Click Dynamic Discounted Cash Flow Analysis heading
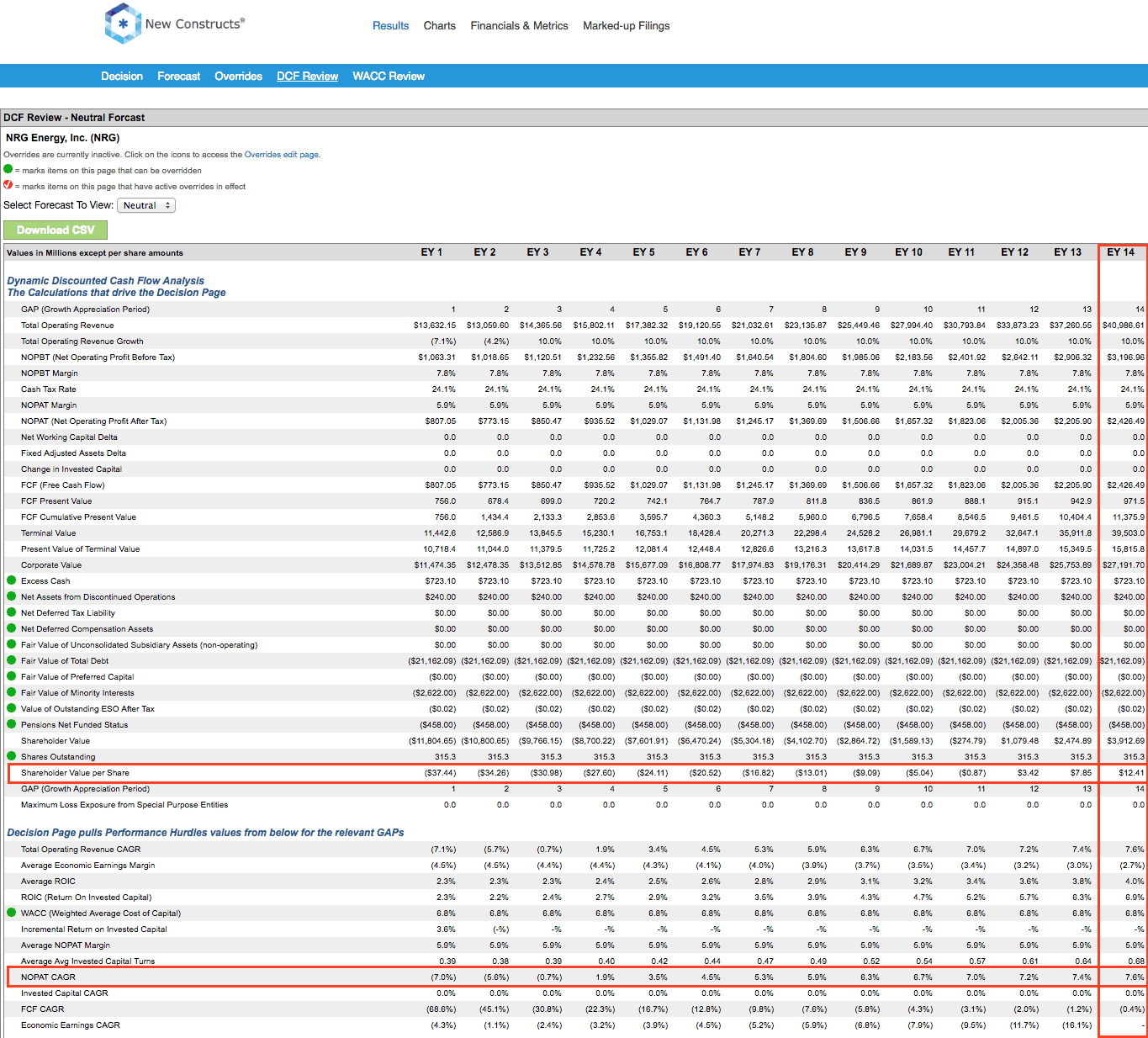Screen dimensions: 1148x1038 106,281
